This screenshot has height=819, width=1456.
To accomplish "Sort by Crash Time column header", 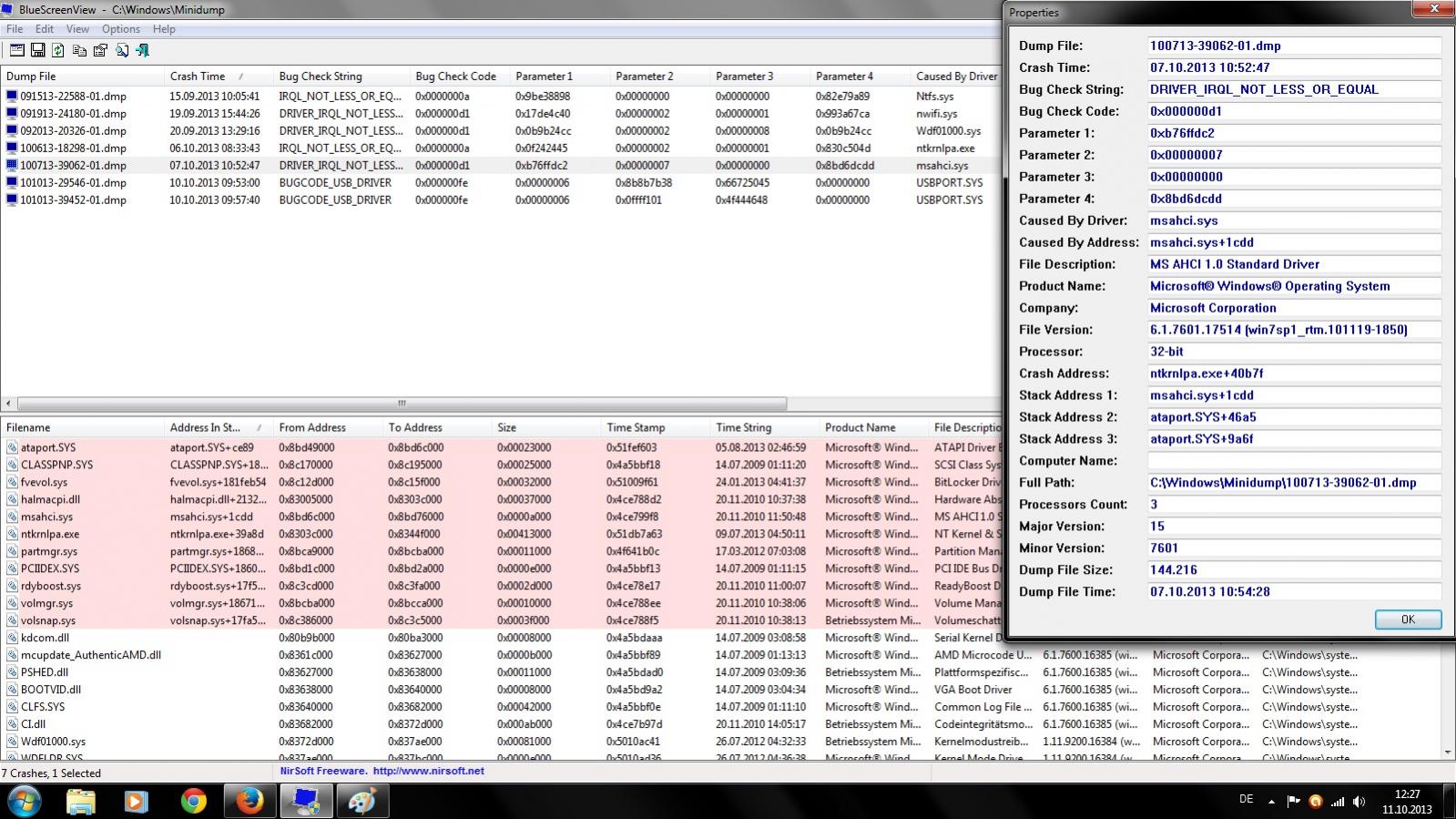I will pyautogui.click(x=219, y=77).
